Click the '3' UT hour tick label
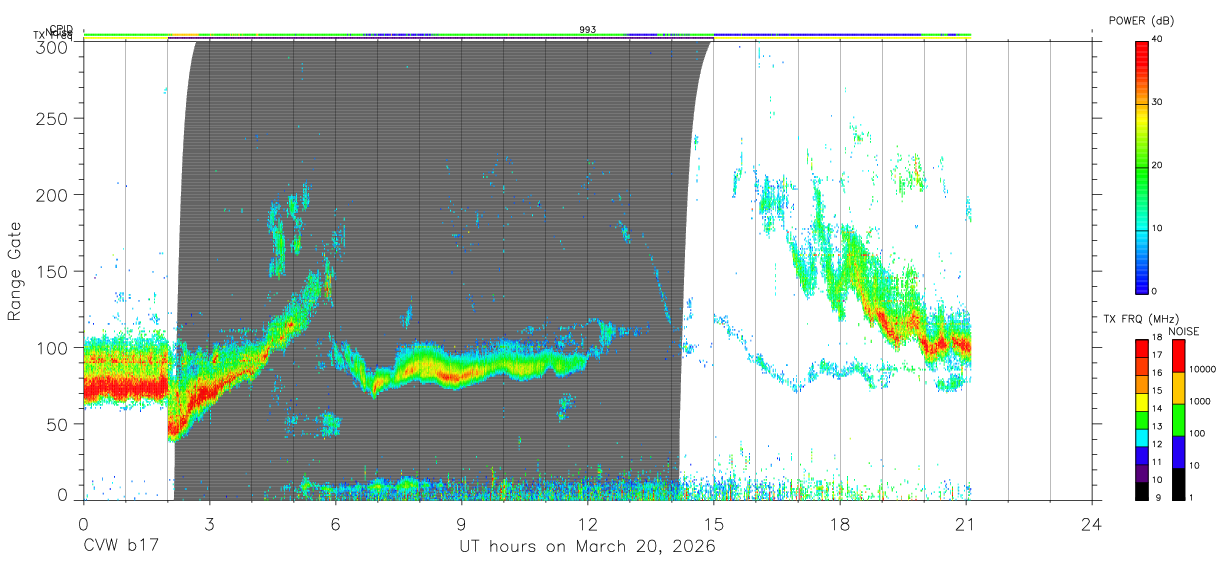 click(209, 522)
